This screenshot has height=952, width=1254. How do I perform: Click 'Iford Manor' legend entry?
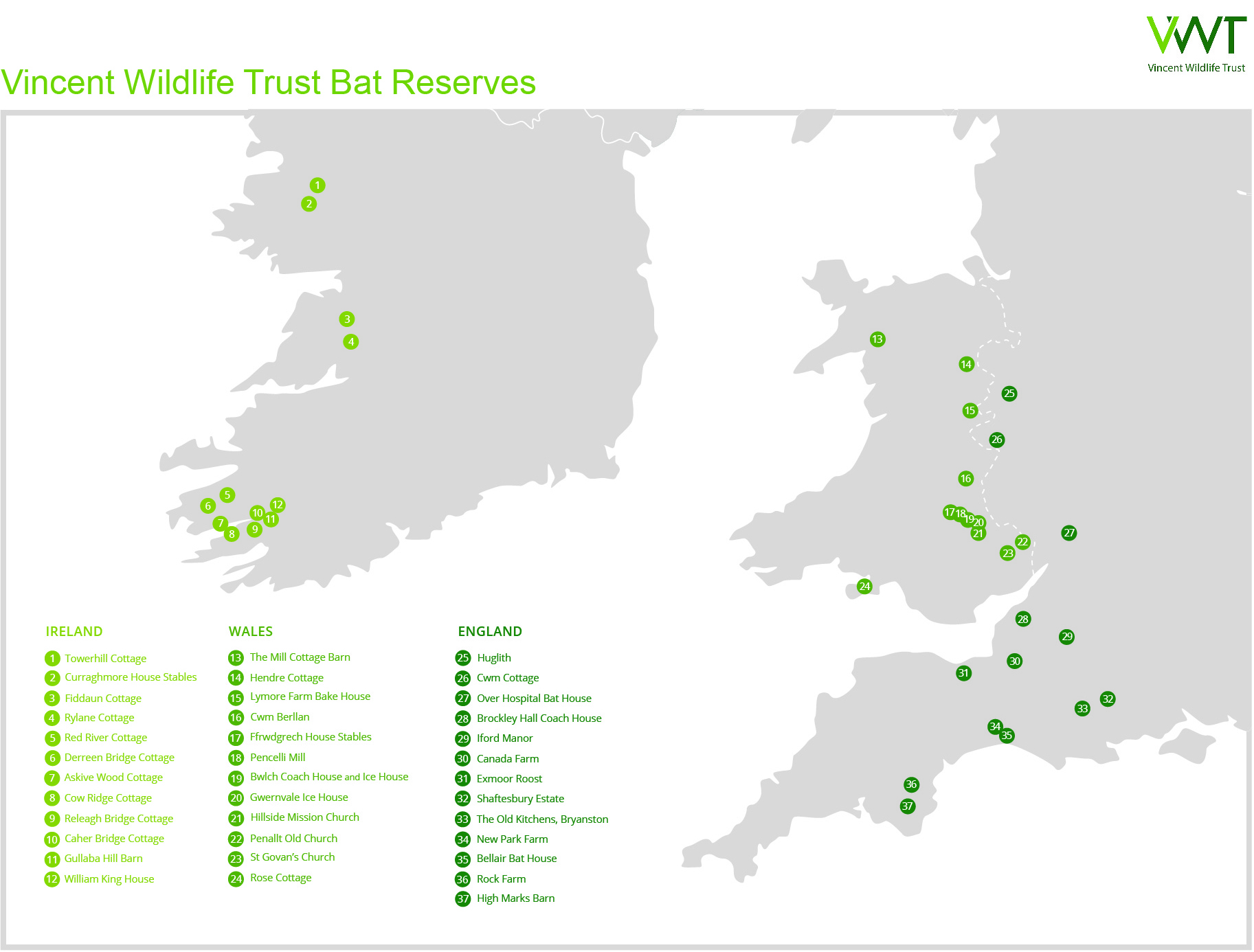tap(505, 738)
